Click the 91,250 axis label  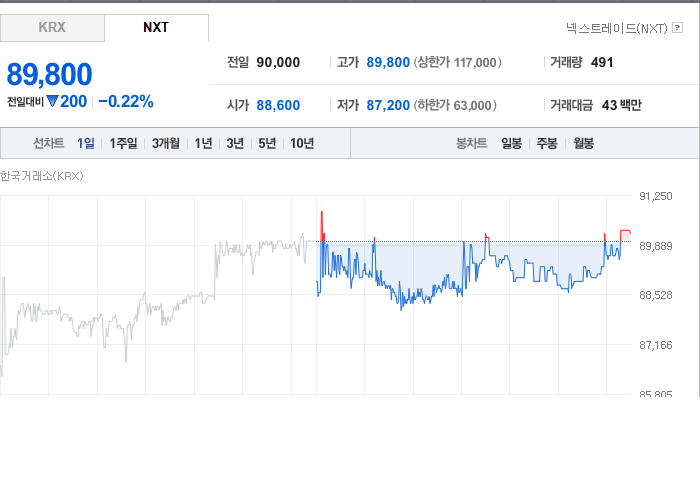[x=656, y=196]
